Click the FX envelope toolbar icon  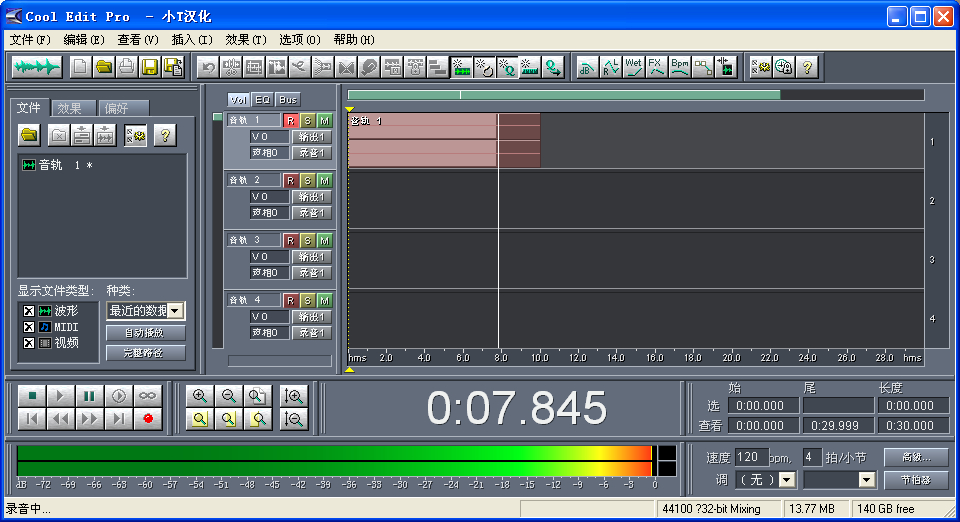click(x=656, y=67)
